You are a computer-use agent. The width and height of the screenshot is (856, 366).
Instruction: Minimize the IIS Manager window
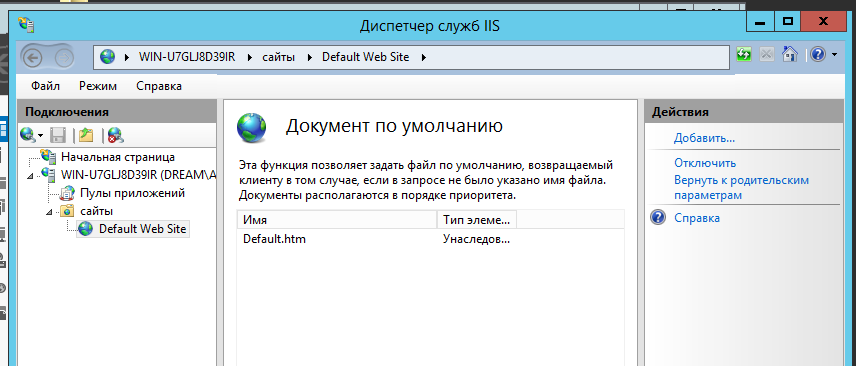click(761, 22)
